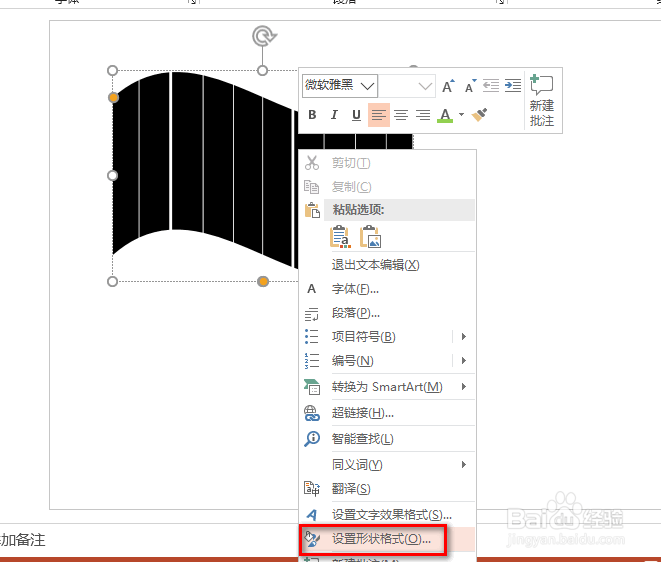Click the format painter brush icon

tap(479, 115)
